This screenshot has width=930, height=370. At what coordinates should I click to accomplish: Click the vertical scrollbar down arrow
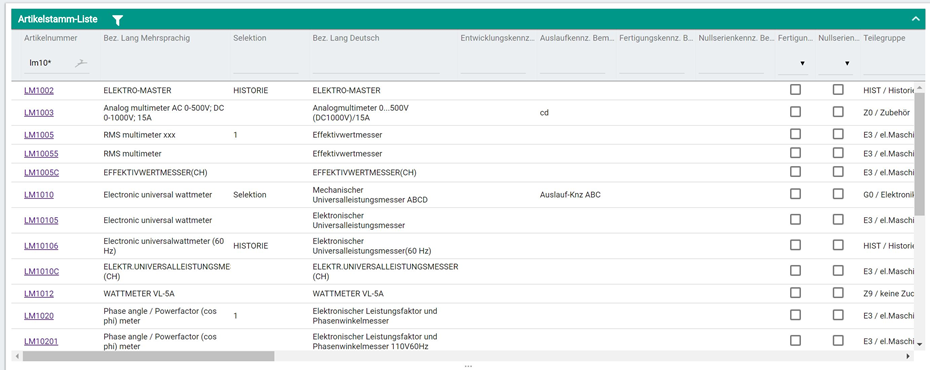[x=919, y=344]
